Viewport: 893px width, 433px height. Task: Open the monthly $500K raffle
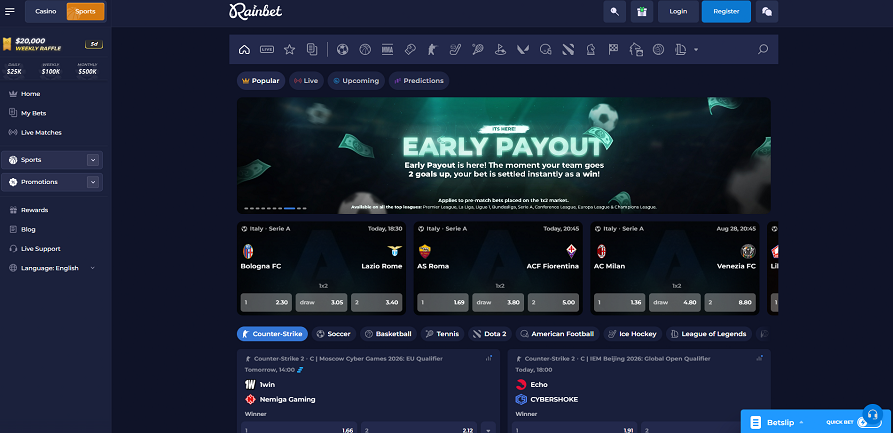(87, 70)
